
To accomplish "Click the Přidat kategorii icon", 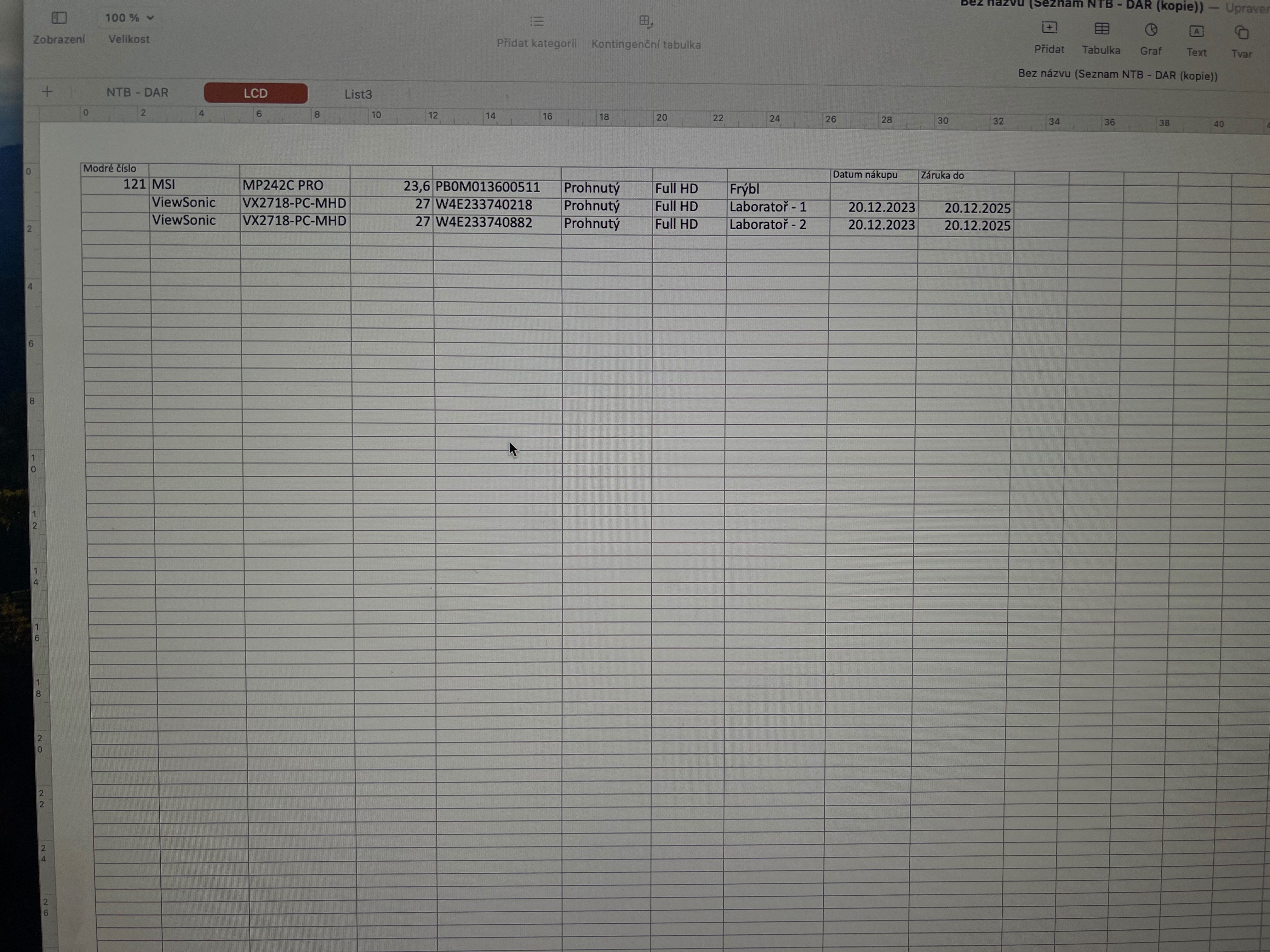I will point(536,22).
